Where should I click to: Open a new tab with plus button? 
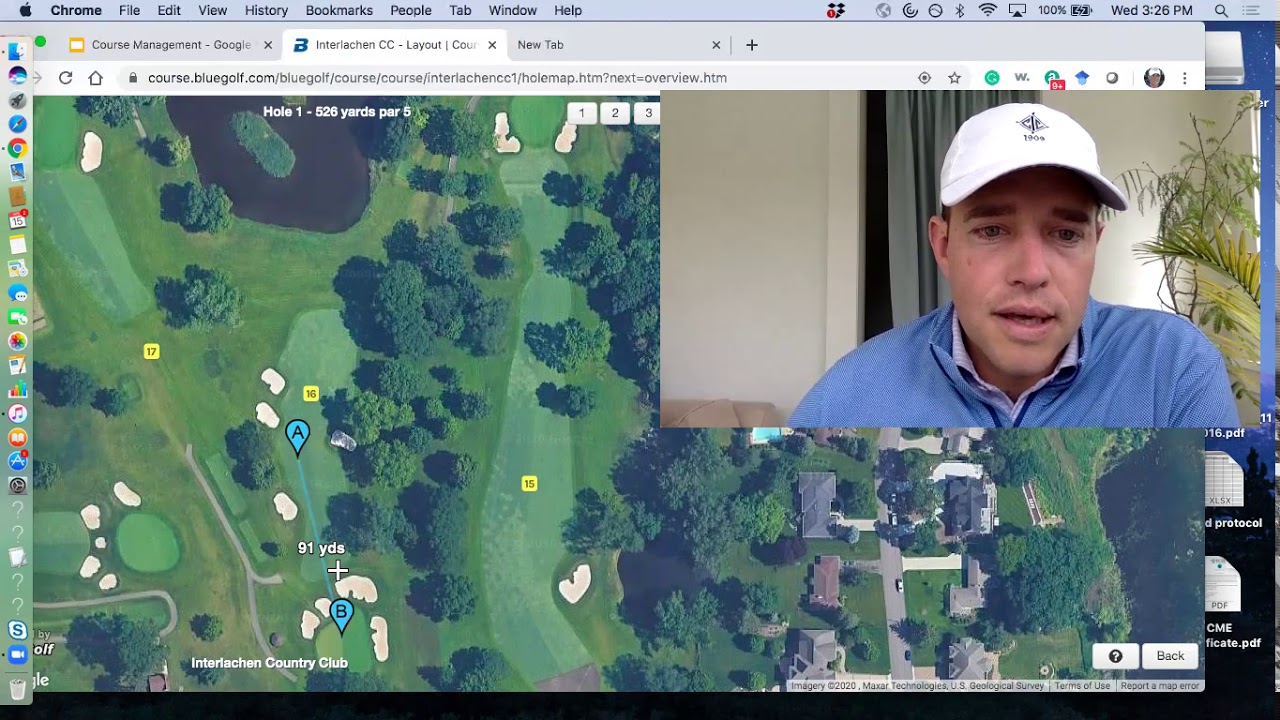pyautogui.click(x=752, y=45)
